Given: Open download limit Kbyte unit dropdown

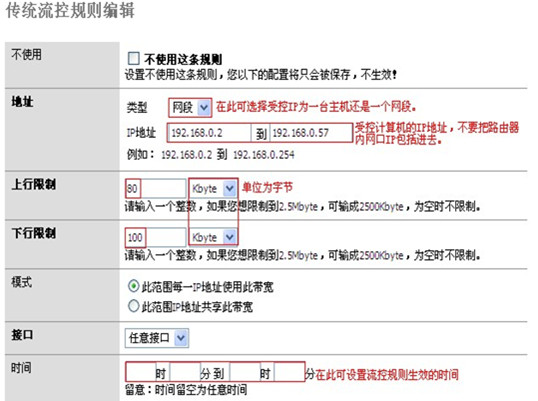Looking at the screenshot, I should (x=213, y=237).
